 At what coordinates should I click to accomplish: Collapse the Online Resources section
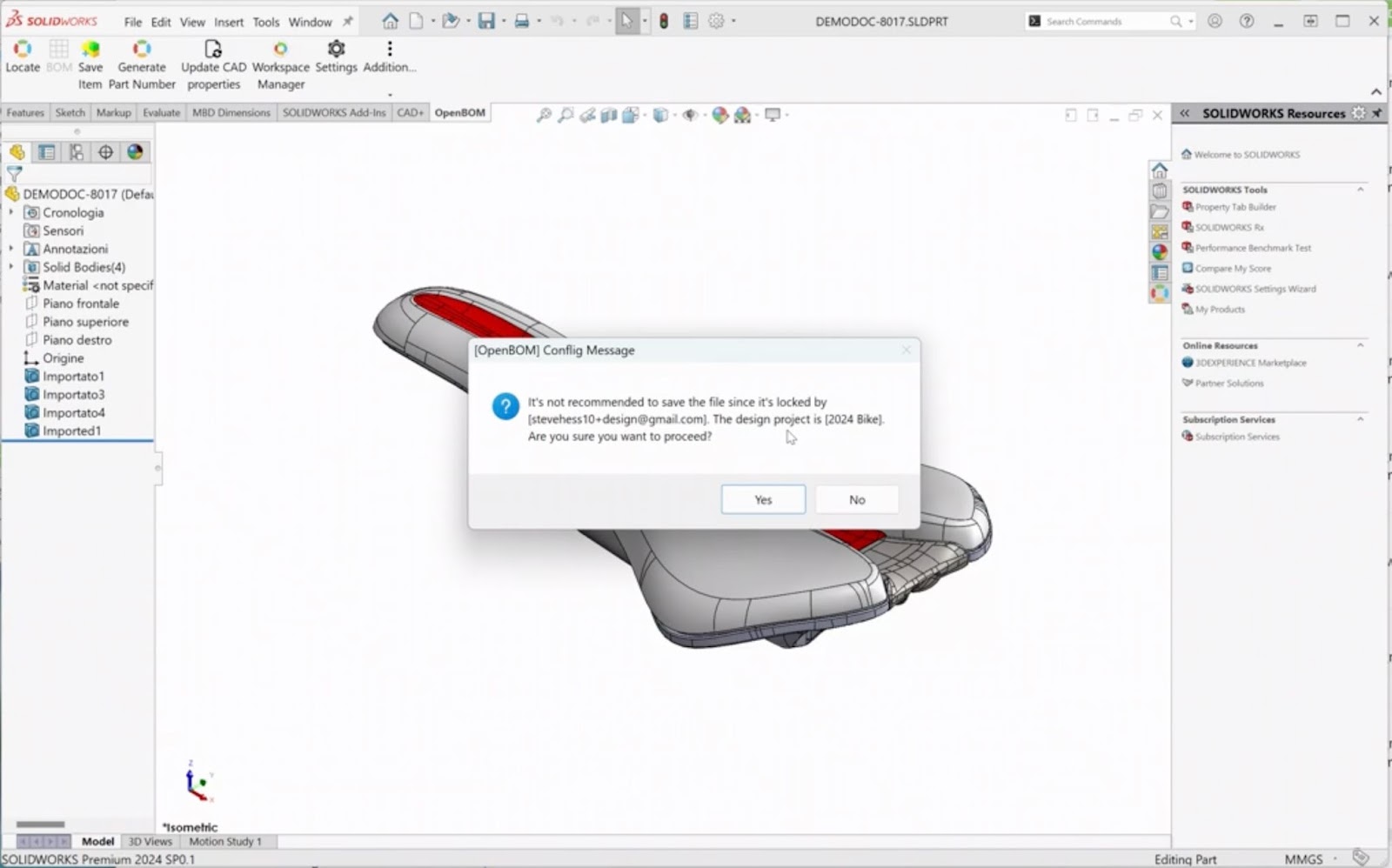coord(1361,345)
